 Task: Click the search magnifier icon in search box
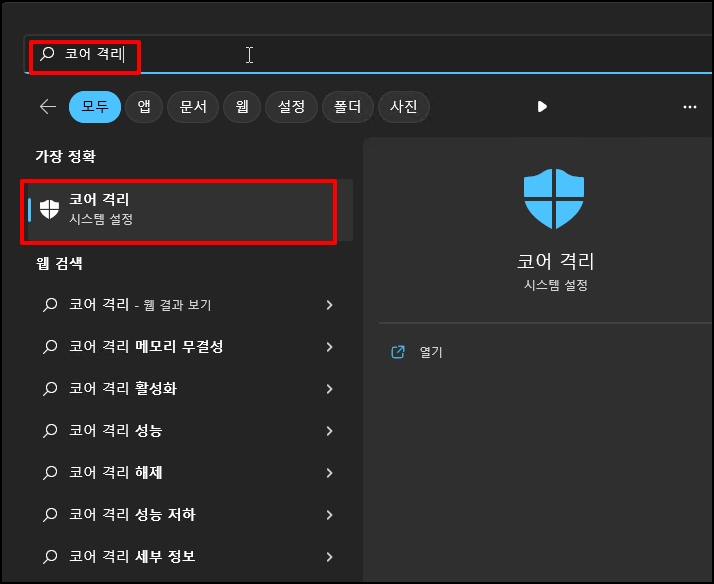tap(47, 54)
